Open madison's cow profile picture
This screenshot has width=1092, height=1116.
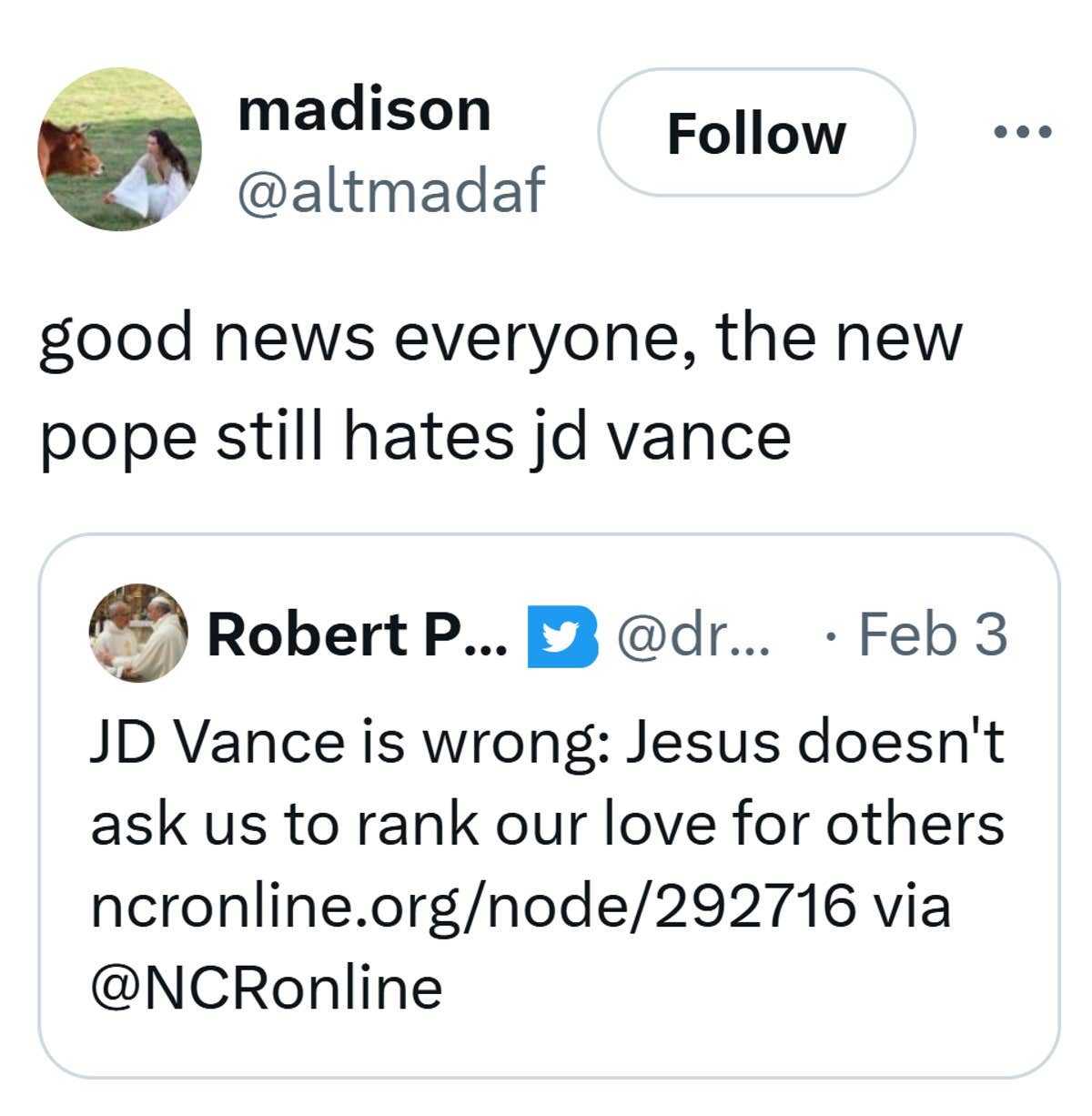click(x=119, y=149)
